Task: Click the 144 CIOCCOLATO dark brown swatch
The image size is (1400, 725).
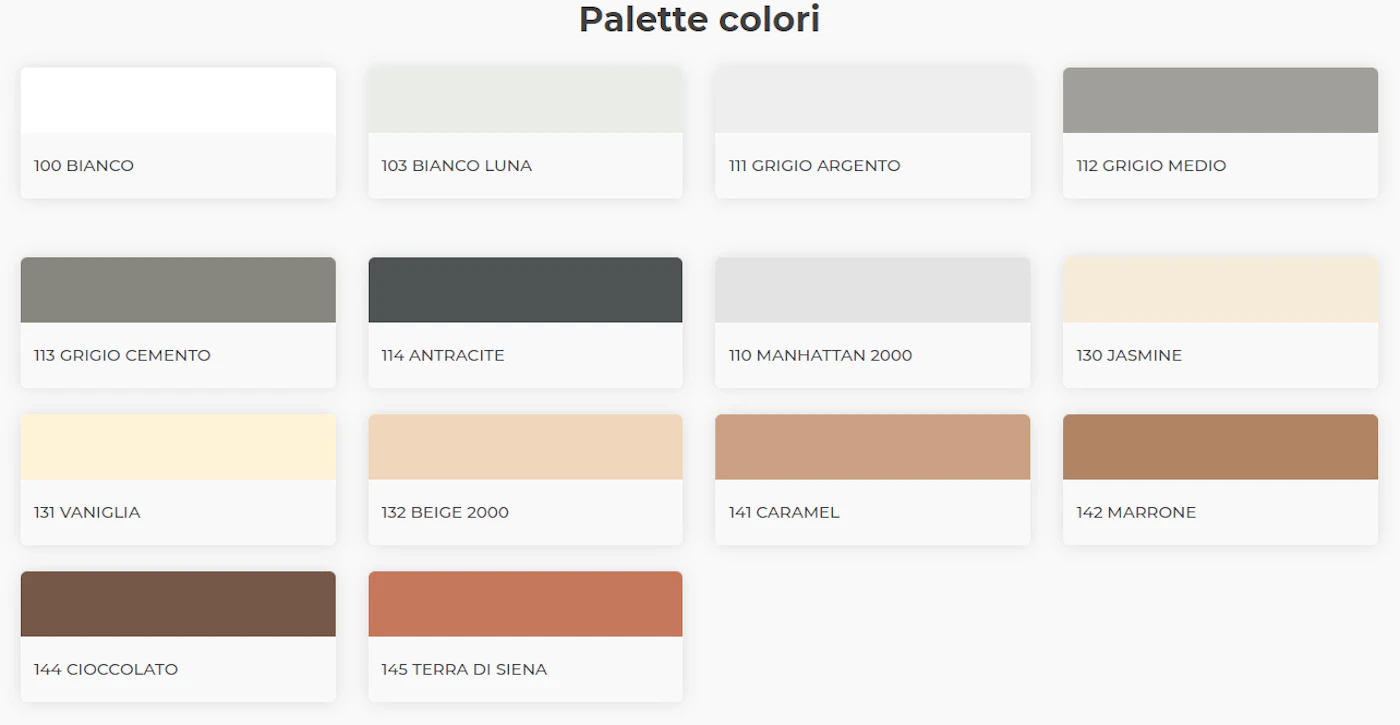Action: [x=178, y=604]
